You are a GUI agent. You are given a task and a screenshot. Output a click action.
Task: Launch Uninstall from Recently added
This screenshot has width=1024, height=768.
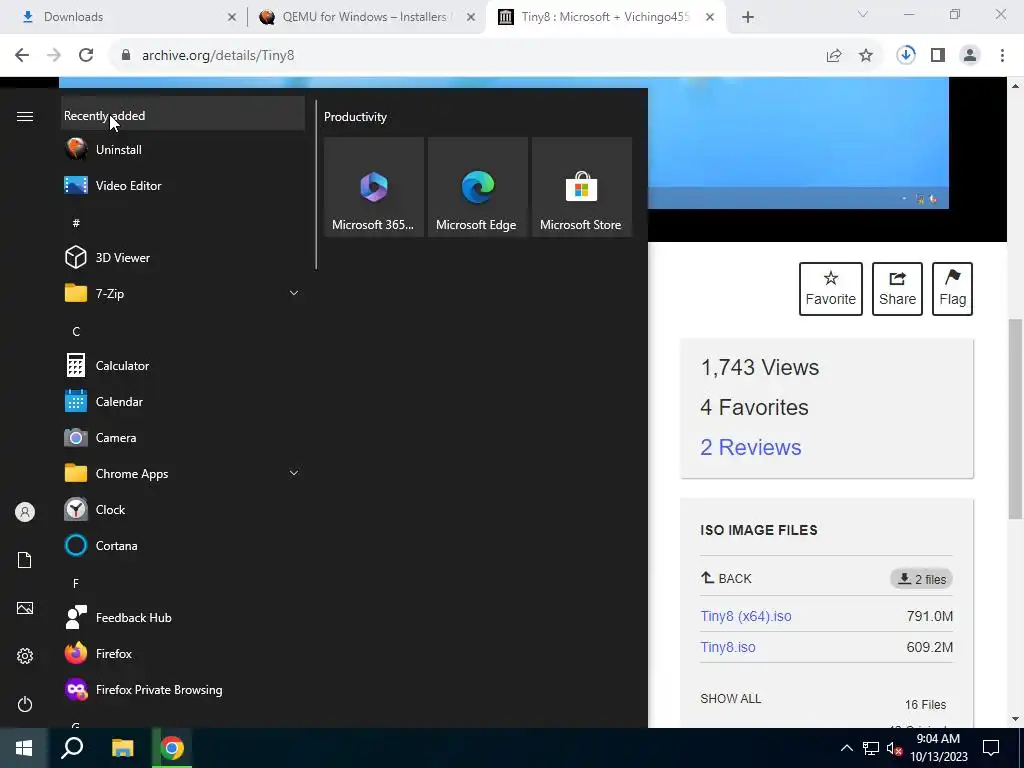tap(182, 150)
